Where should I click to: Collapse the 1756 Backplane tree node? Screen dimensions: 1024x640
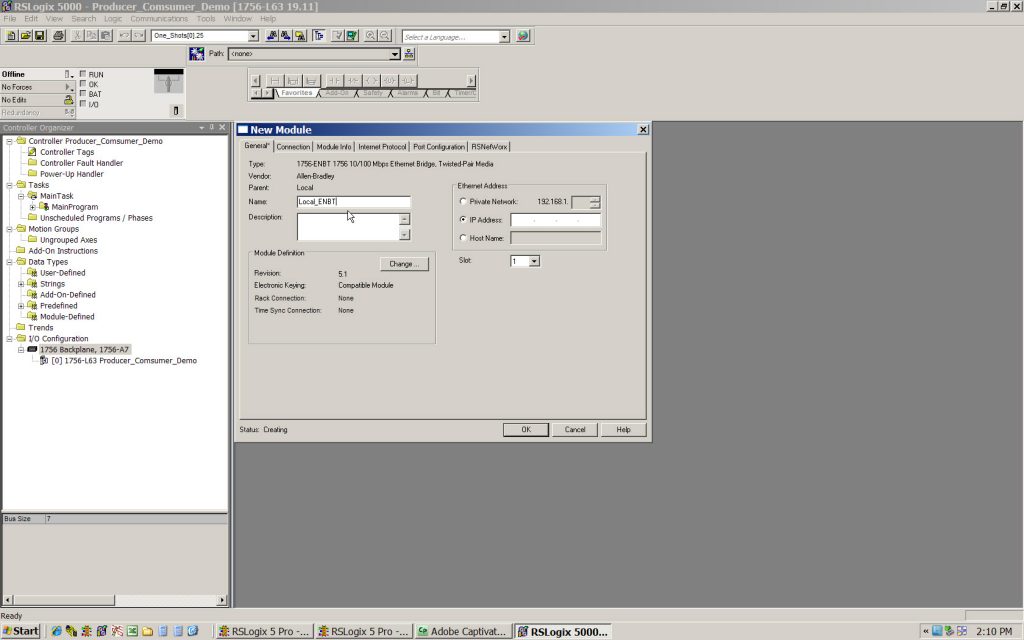click(x=21, y=350)
